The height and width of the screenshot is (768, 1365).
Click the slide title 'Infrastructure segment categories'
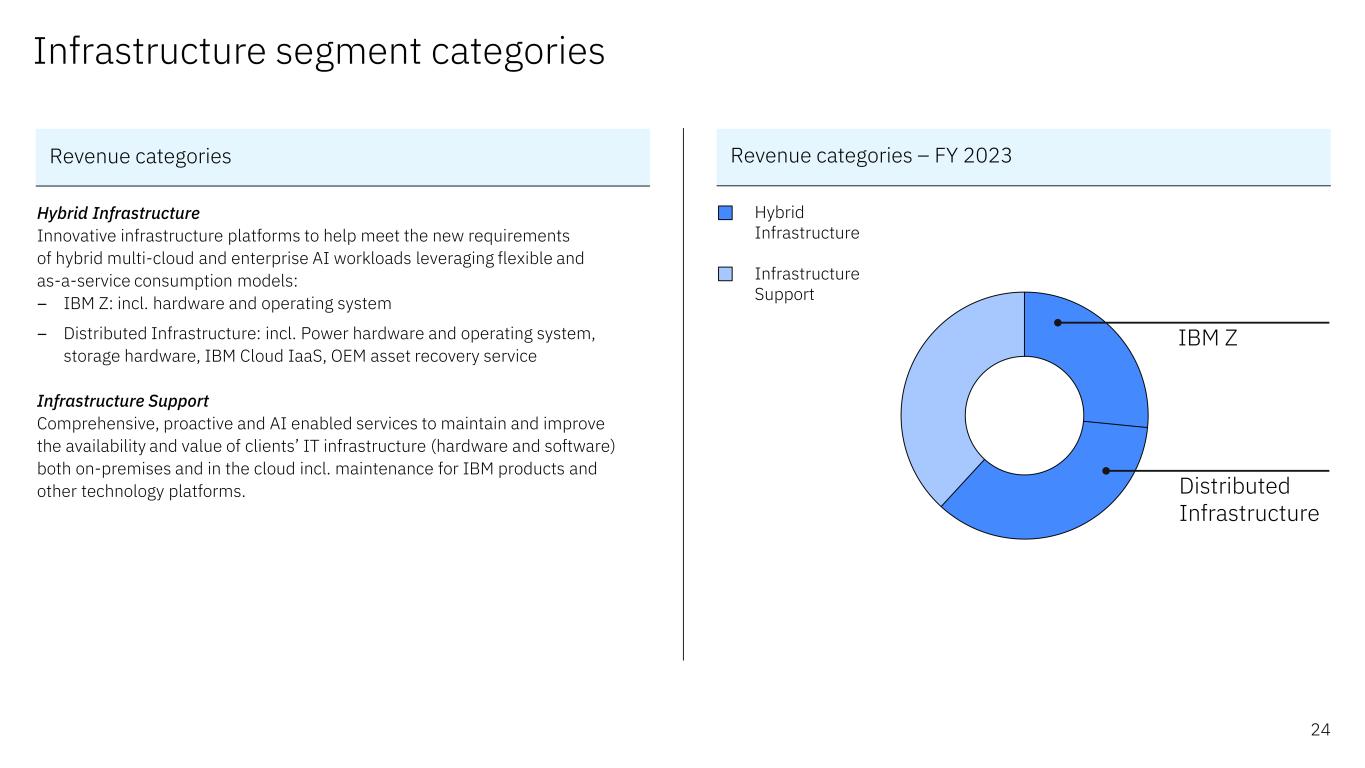pos(319,52)
